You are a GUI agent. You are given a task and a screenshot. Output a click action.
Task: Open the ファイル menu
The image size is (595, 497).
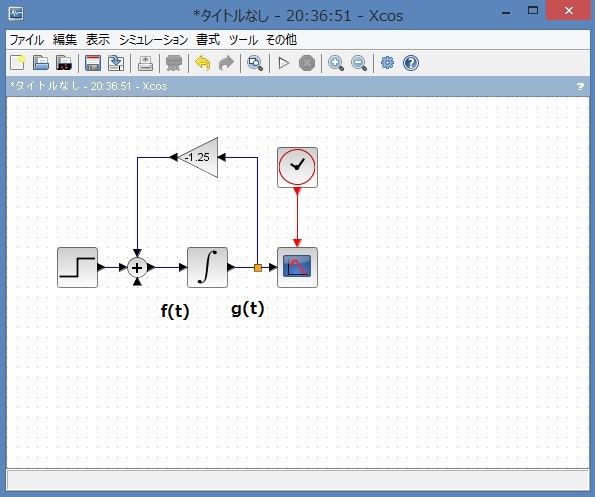pos(27,39)
